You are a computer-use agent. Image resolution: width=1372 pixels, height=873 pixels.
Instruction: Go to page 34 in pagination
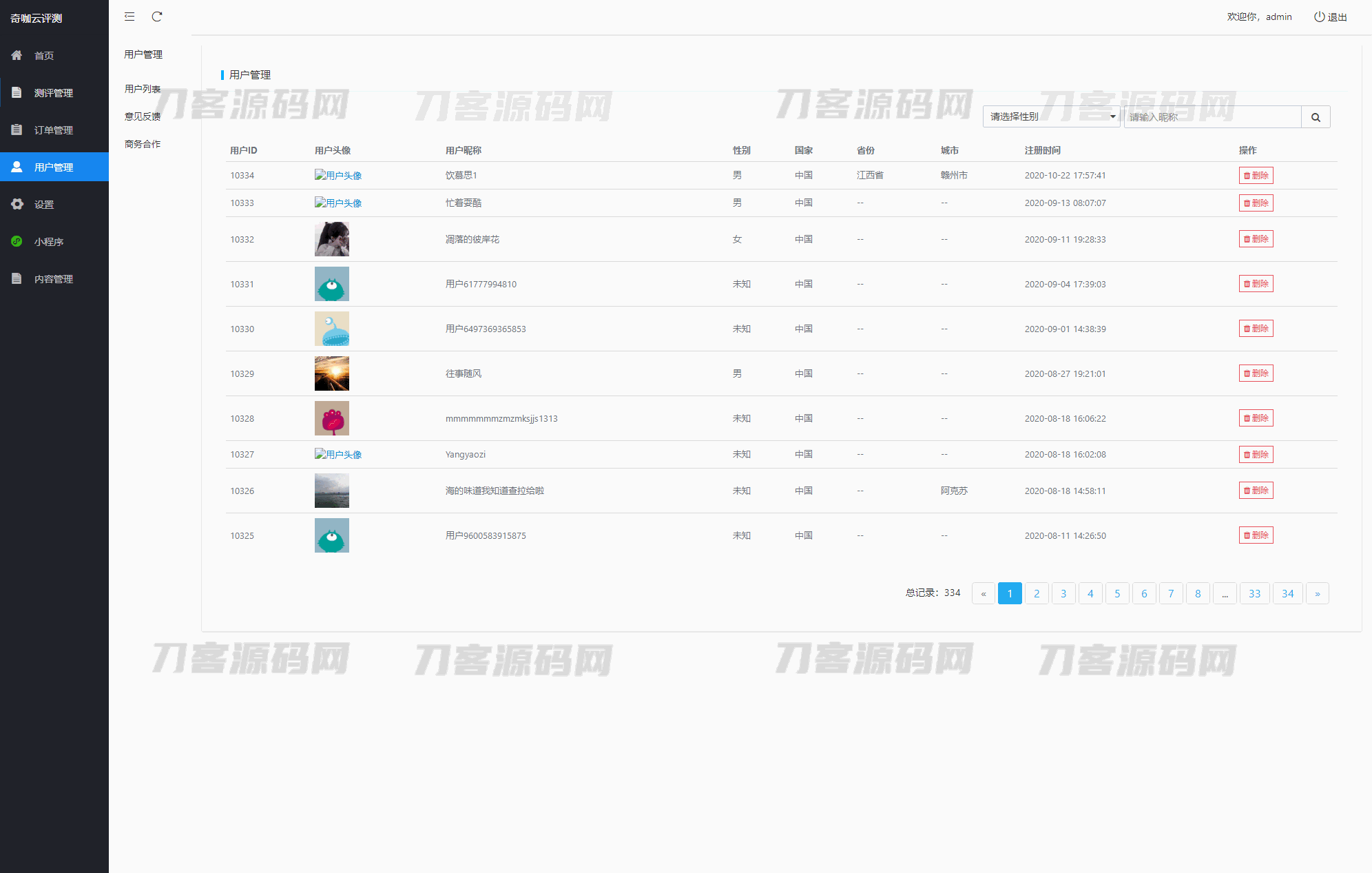(x=1287, y=593)
